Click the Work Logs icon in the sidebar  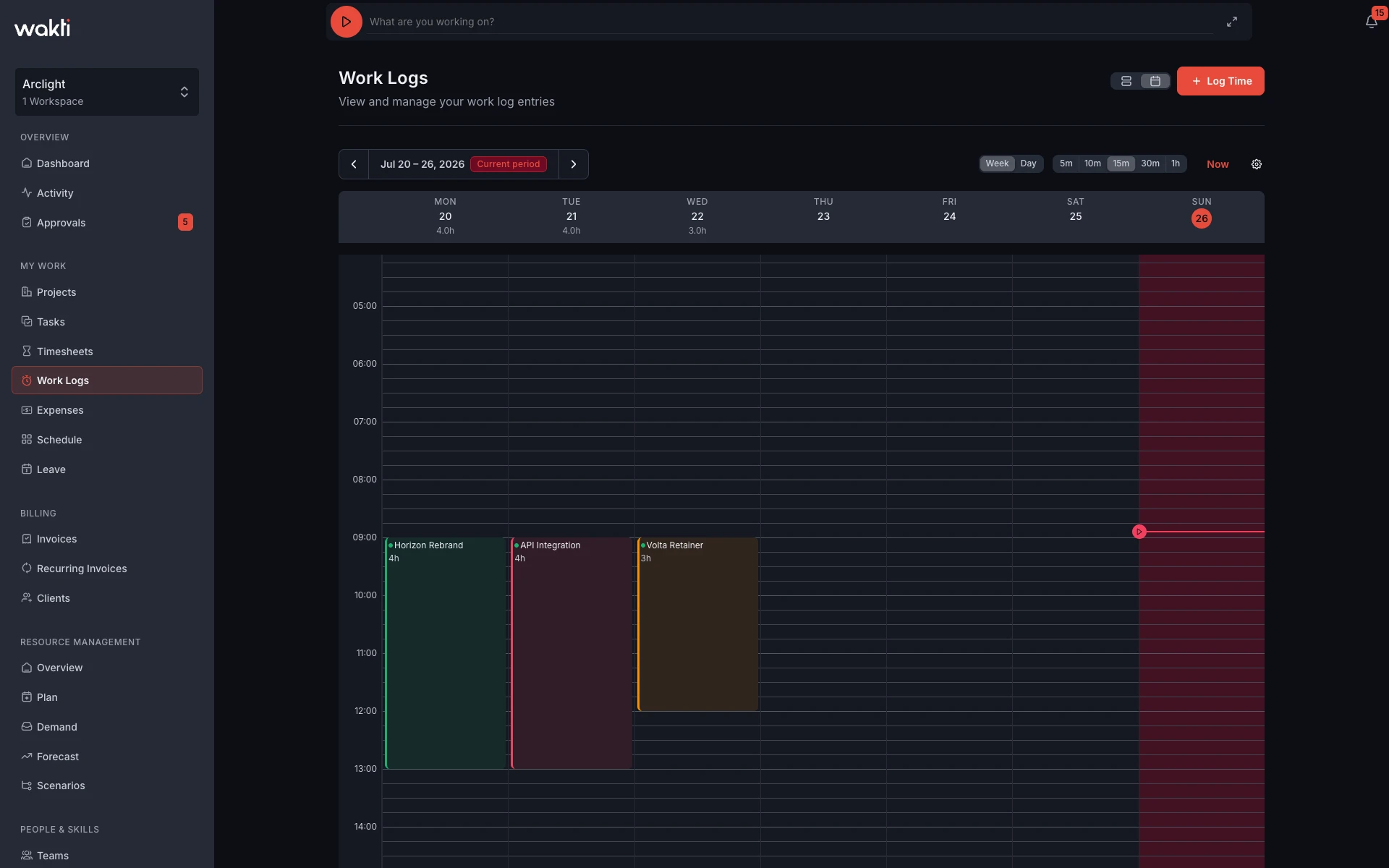pos(27,380)
